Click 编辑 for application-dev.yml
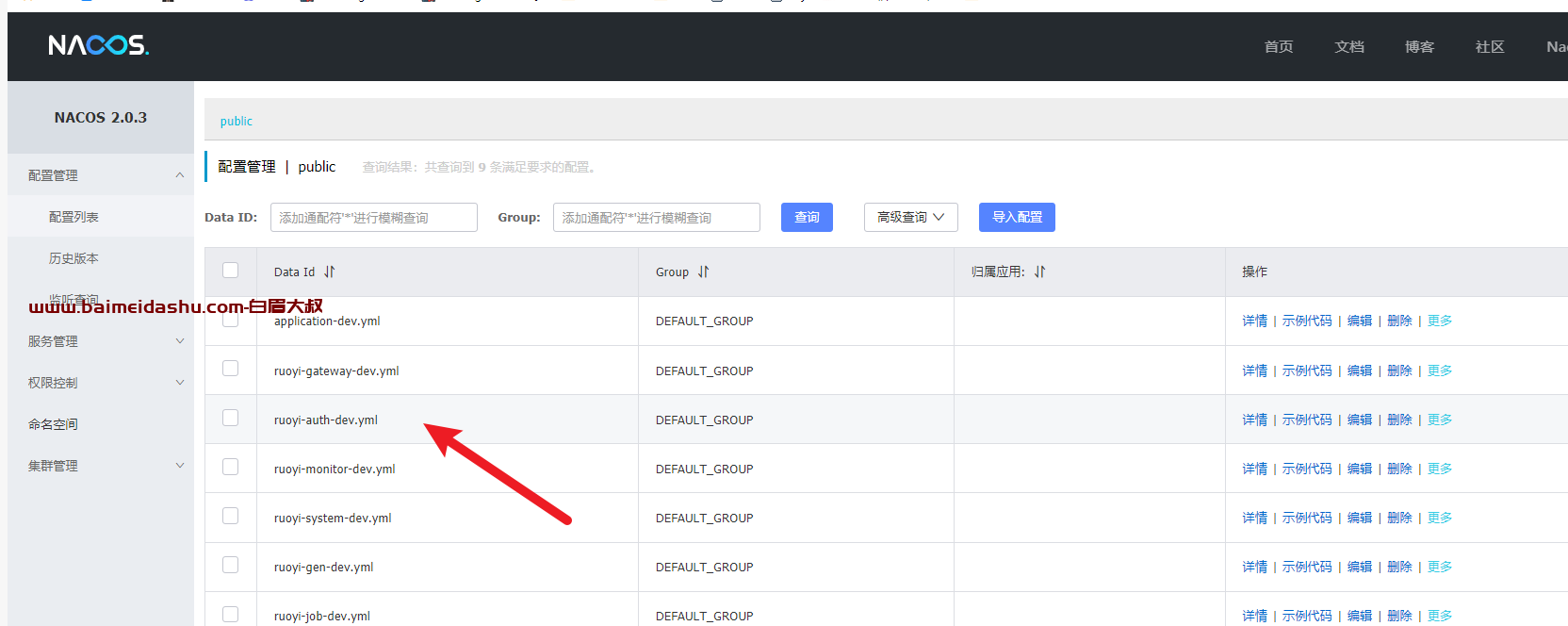This screenshot has height=626, width=1568. 1360,321
